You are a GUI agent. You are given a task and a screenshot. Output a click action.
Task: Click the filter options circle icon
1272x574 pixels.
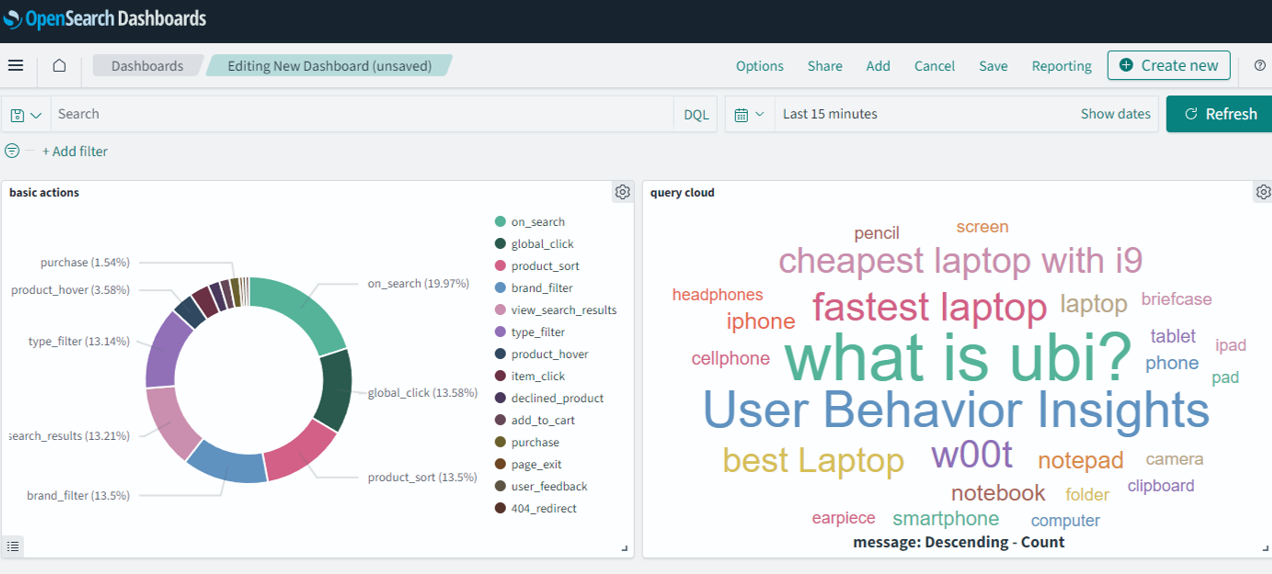12,151
